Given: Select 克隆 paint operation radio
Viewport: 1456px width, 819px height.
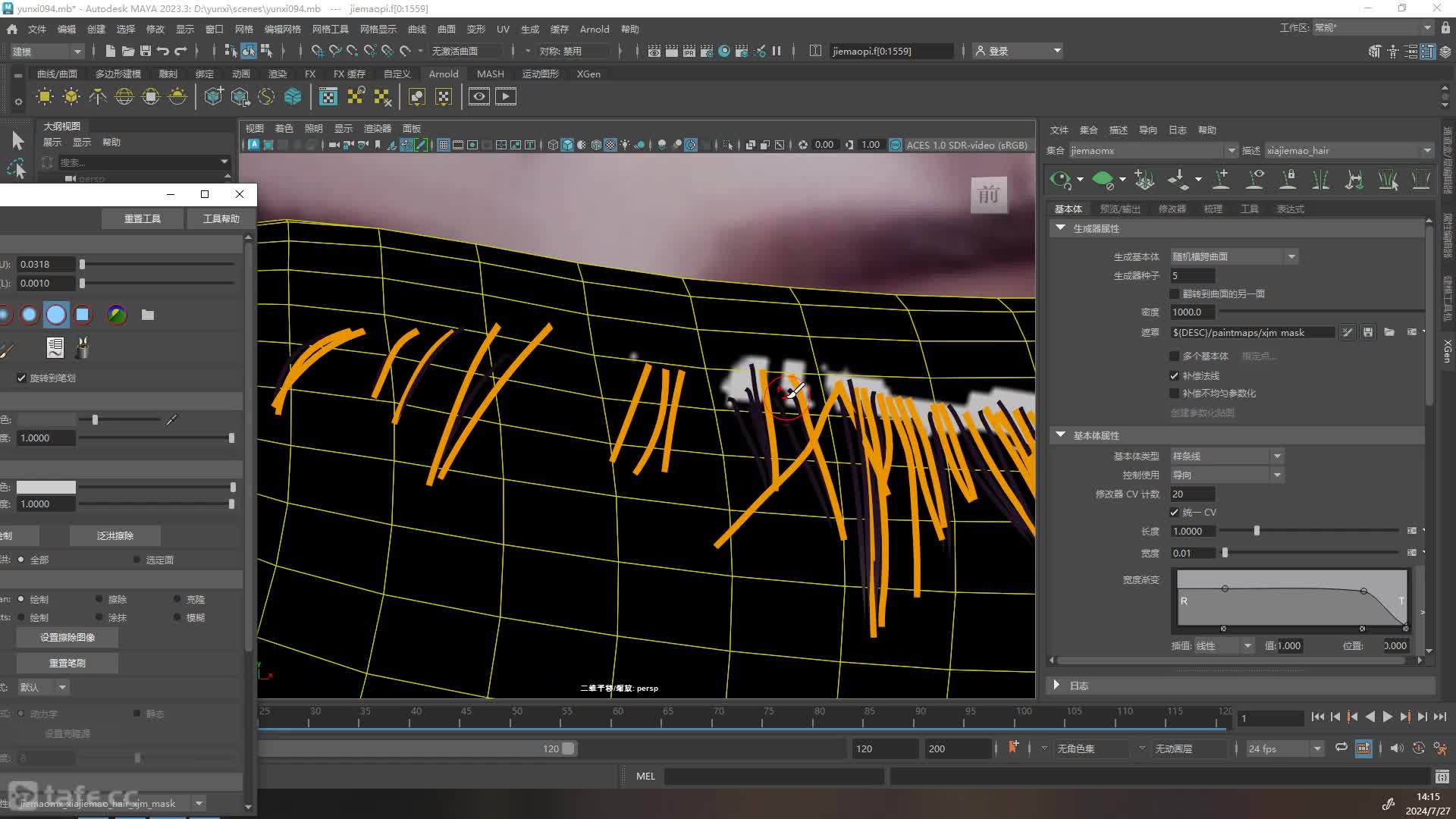Looking at the screenshot, I should coord(177,599).
